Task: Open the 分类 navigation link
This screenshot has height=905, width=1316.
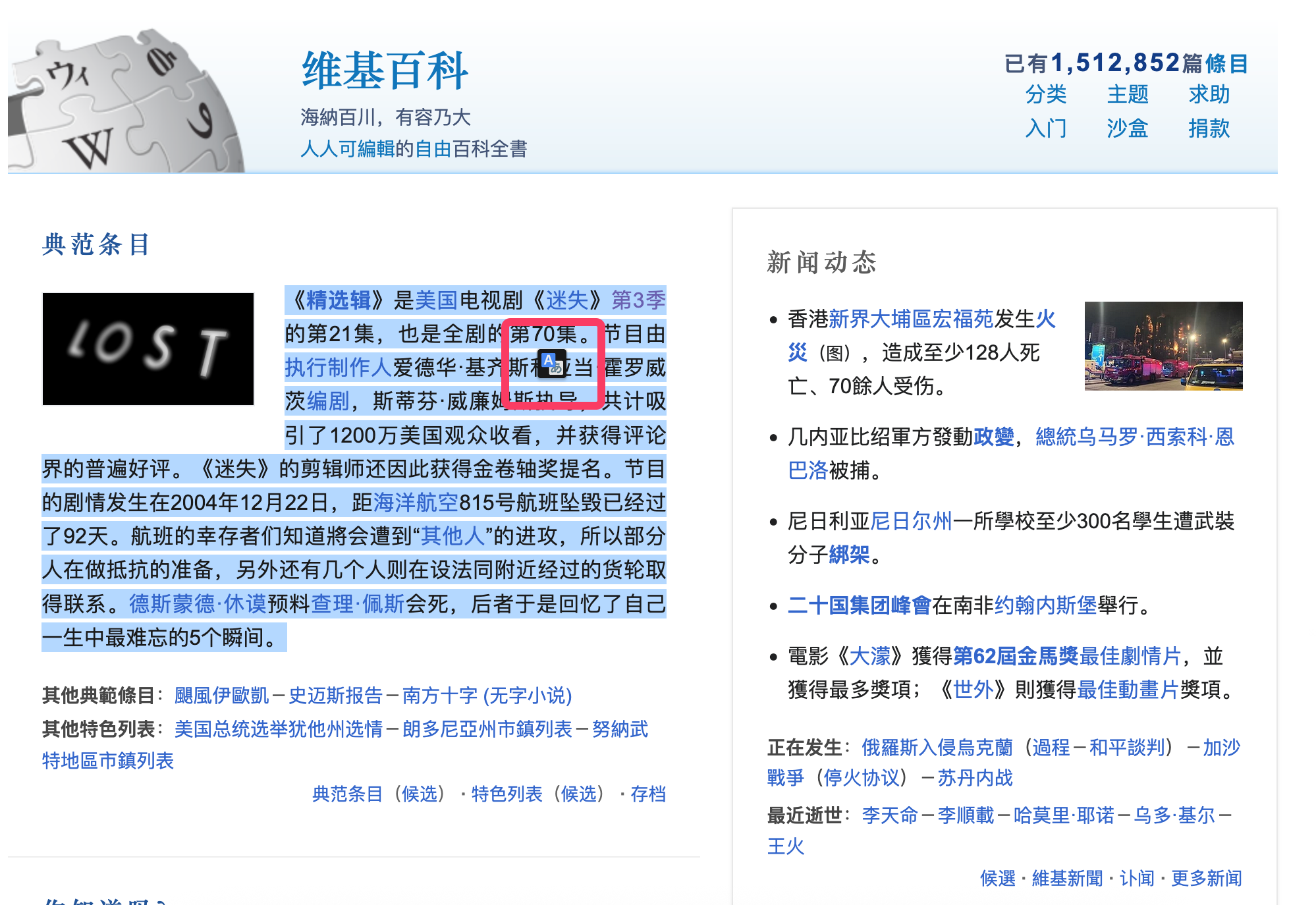Action: click(1045, 94)
